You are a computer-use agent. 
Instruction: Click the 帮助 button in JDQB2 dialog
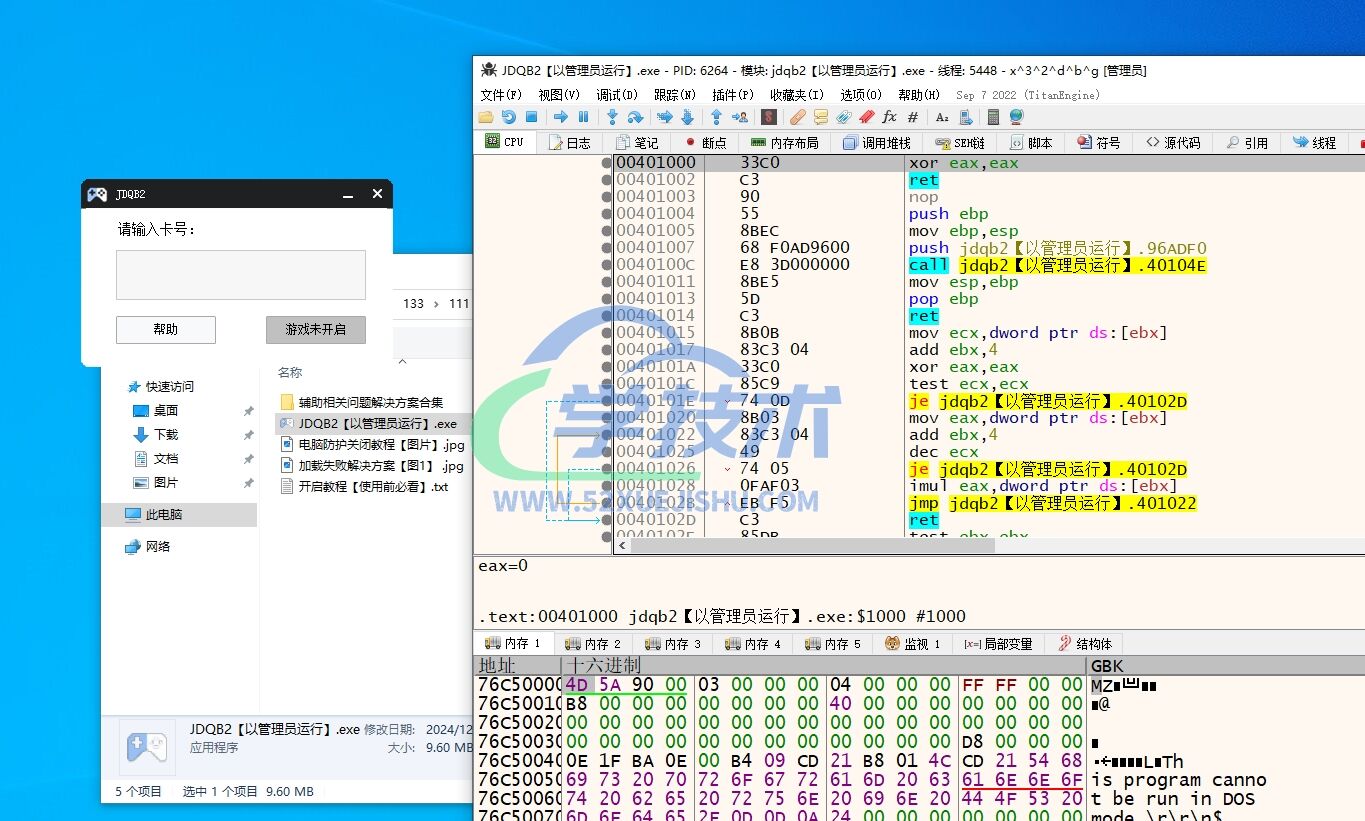pyautogui.click(x=166, y=330)
